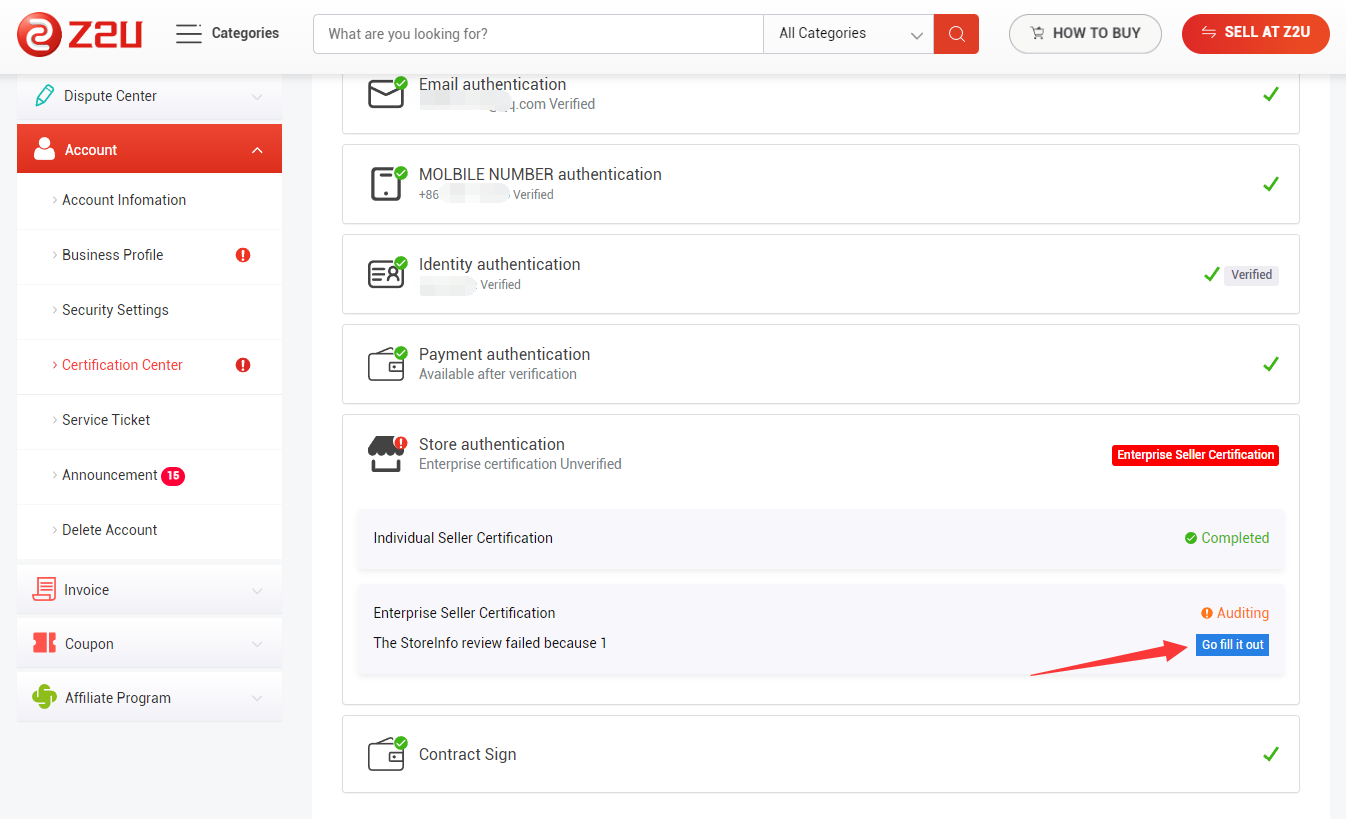Click the red search magnifier button
Image resolution: width=1346 pixels, height=819 pixels.
[956, 34]
